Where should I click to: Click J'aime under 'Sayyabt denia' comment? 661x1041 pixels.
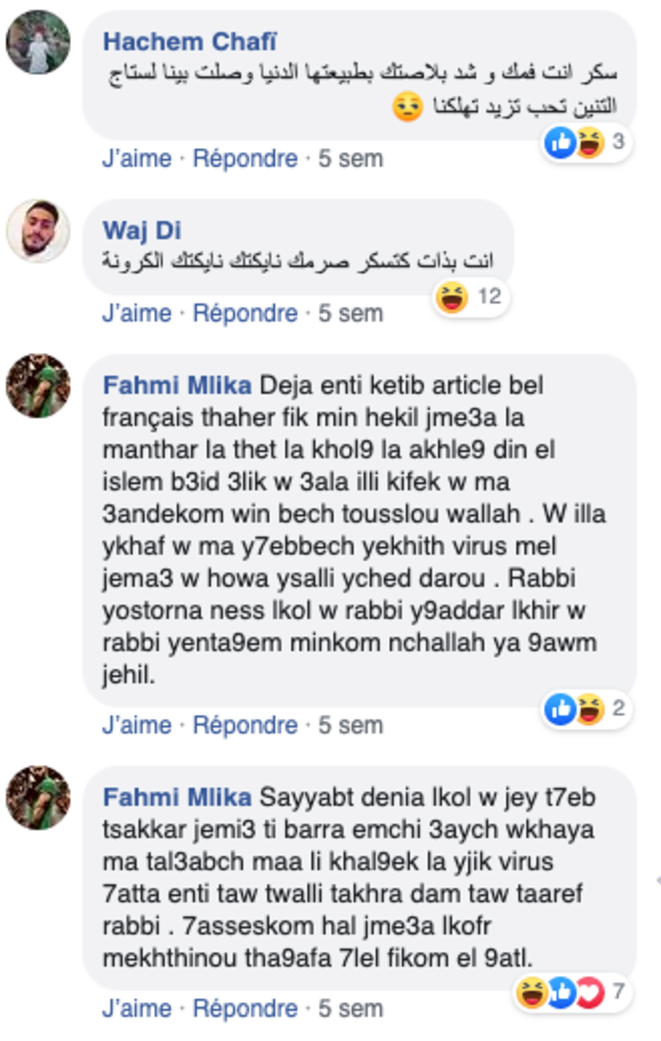[x=137, y=1008]
